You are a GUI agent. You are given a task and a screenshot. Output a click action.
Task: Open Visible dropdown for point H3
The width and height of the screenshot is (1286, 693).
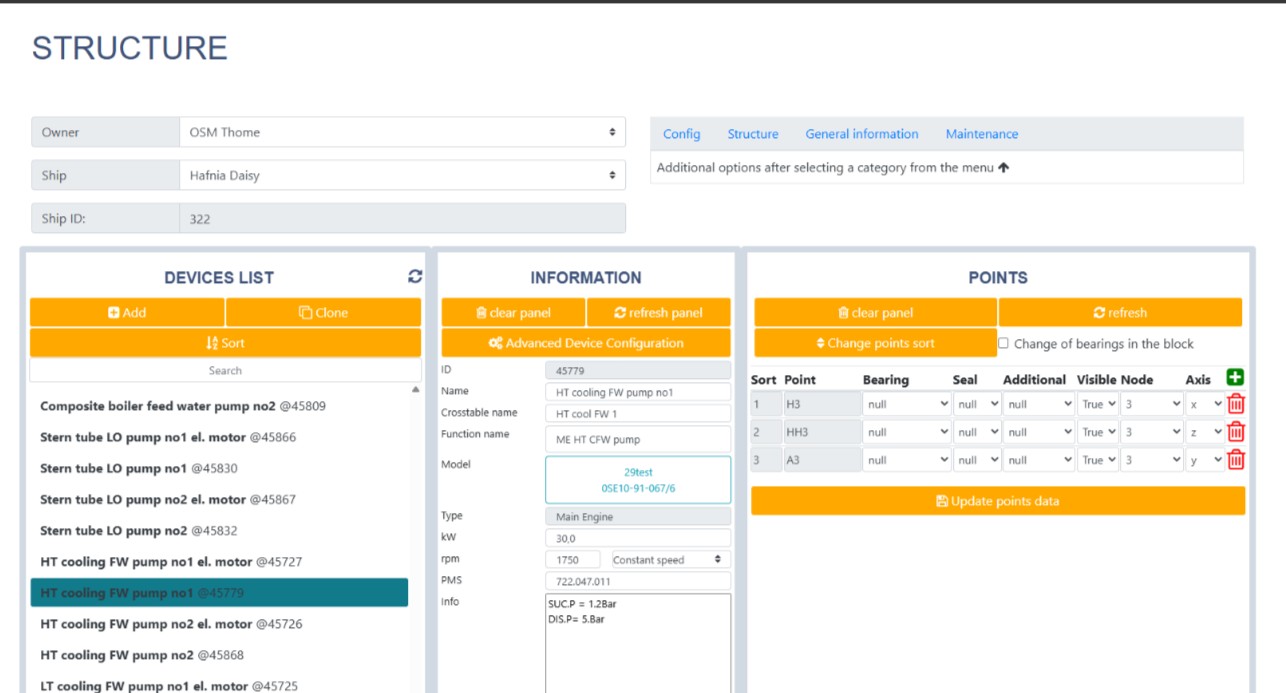(x=1098, y=404)
